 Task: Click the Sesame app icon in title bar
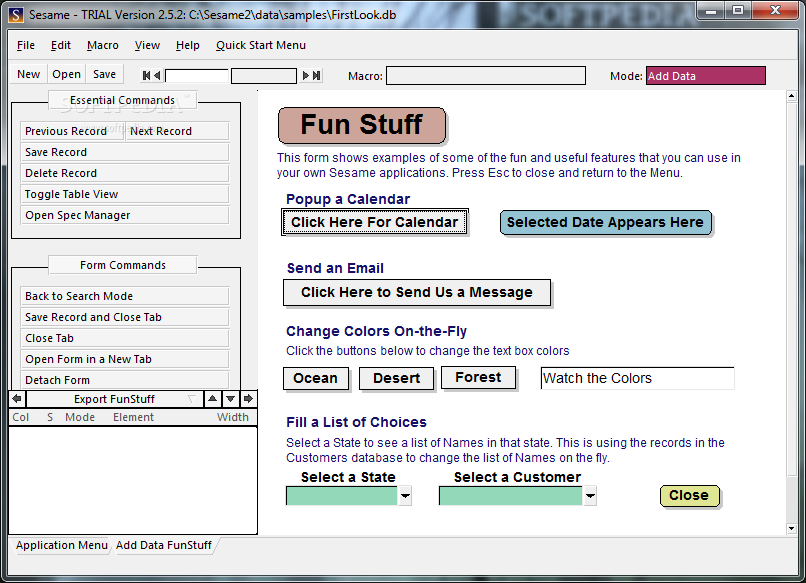pyautogui.click(x=16, y=14)
